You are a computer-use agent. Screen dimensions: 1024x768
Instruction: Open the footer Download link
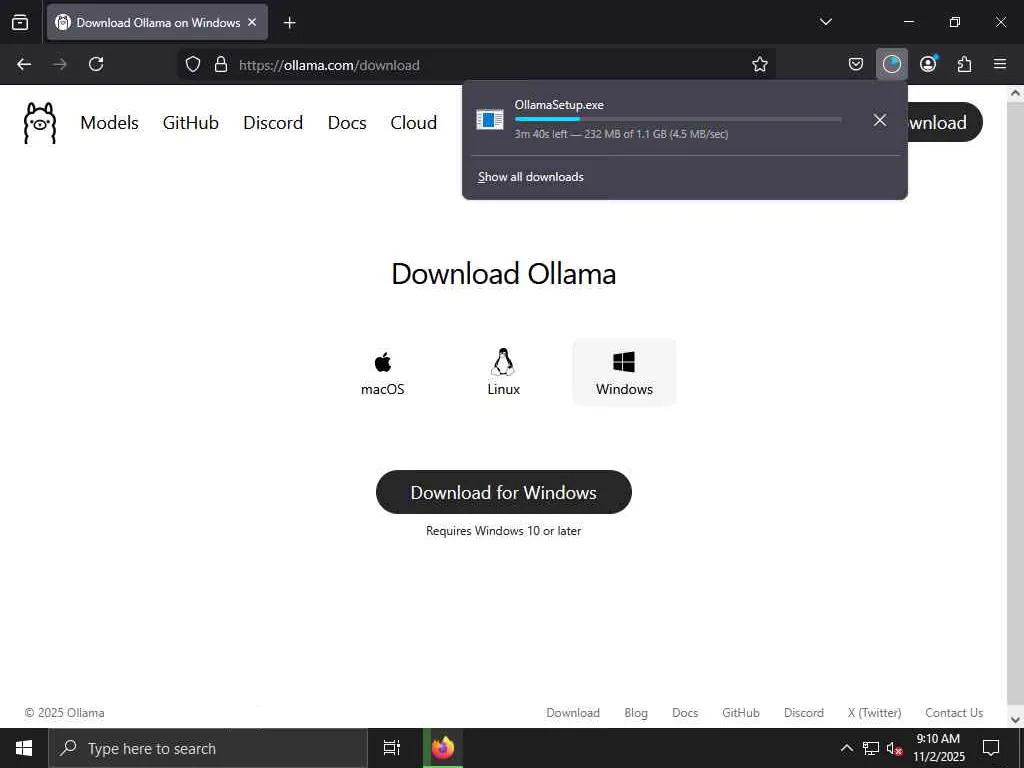[573, 712]
